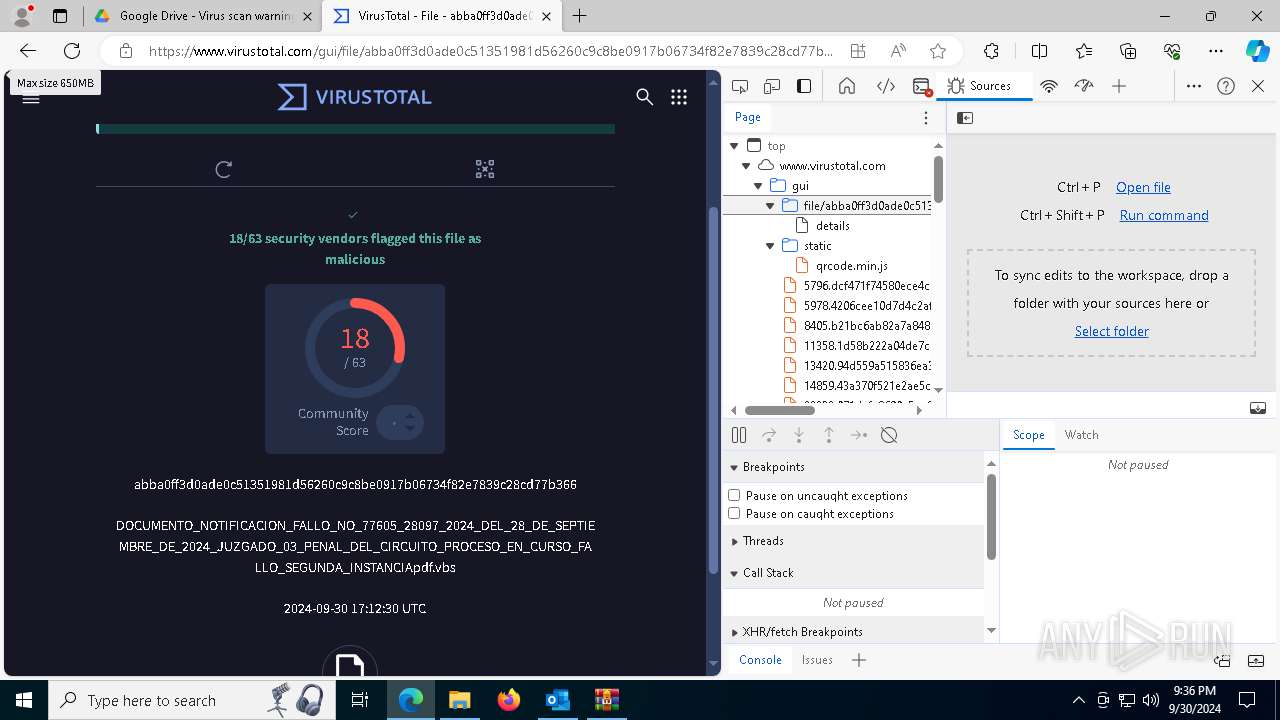Click the Run command link

point(1164,215)
